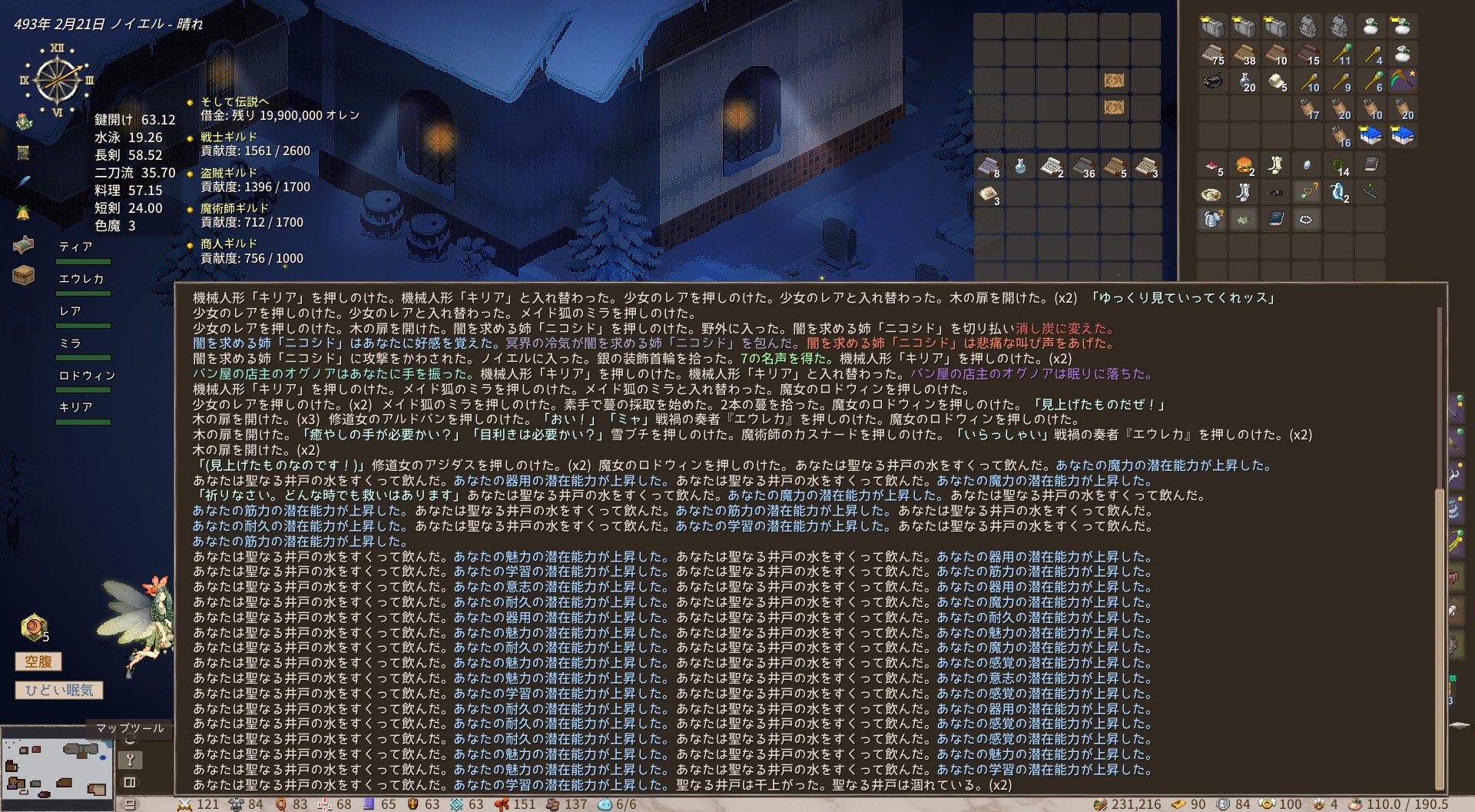Open the blue feather quill icon

(23, 182)
